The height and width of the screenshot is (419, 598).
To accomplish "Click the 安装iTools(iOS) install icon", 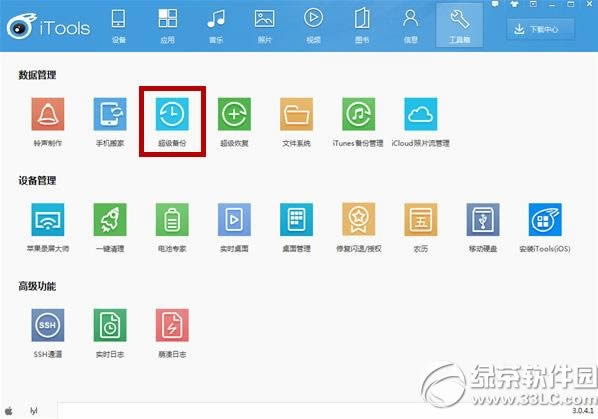I will (x=545, y=220).
